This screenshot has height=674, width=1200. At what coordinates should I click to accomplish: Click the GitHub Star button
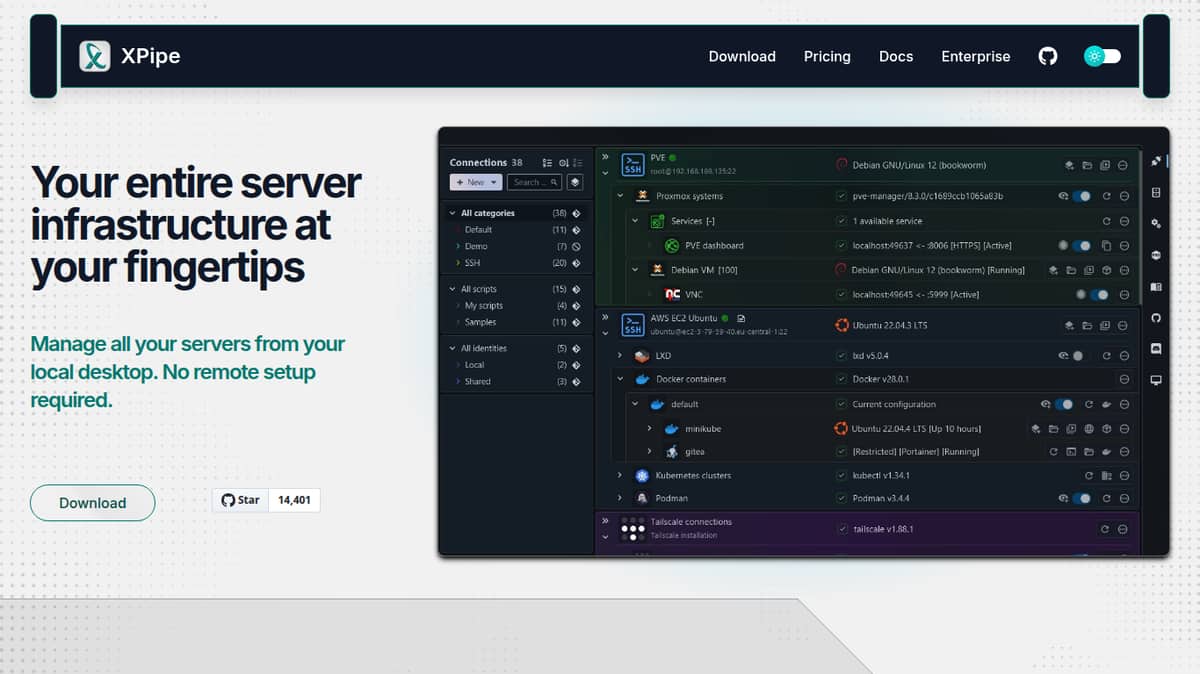pyautogui.click(x=240, y=500)
